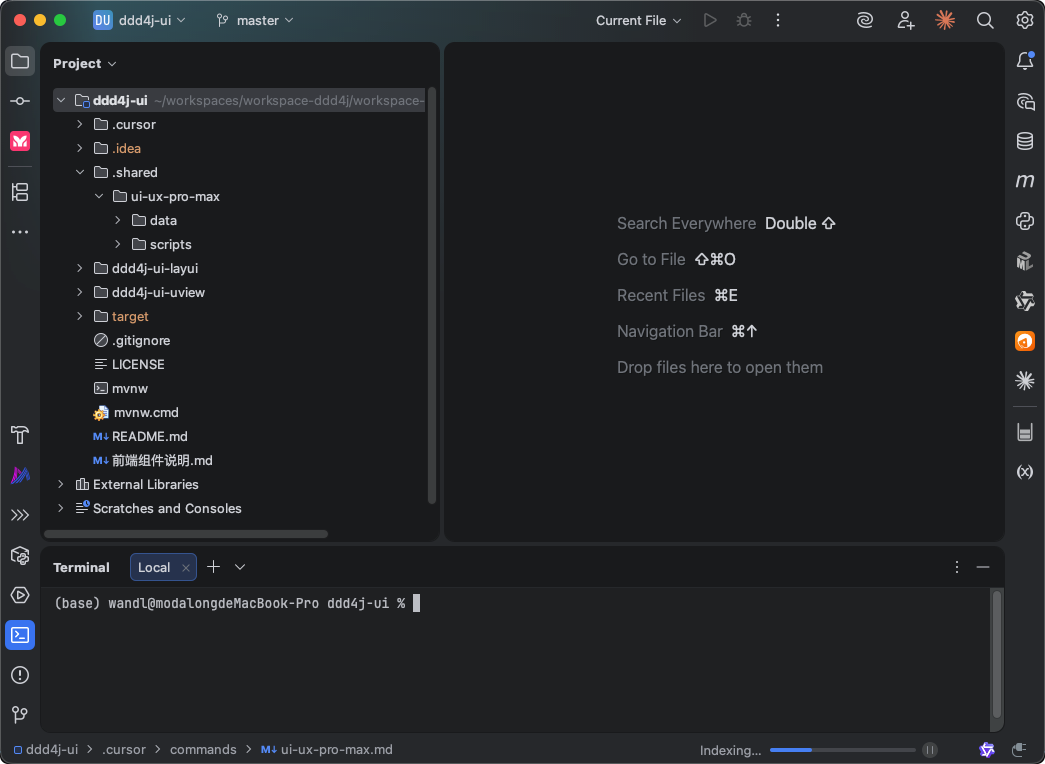Viewport: 1045px width, 764px height.
Task: Add a new terminal tab
Action: click(x=213, y=567)
